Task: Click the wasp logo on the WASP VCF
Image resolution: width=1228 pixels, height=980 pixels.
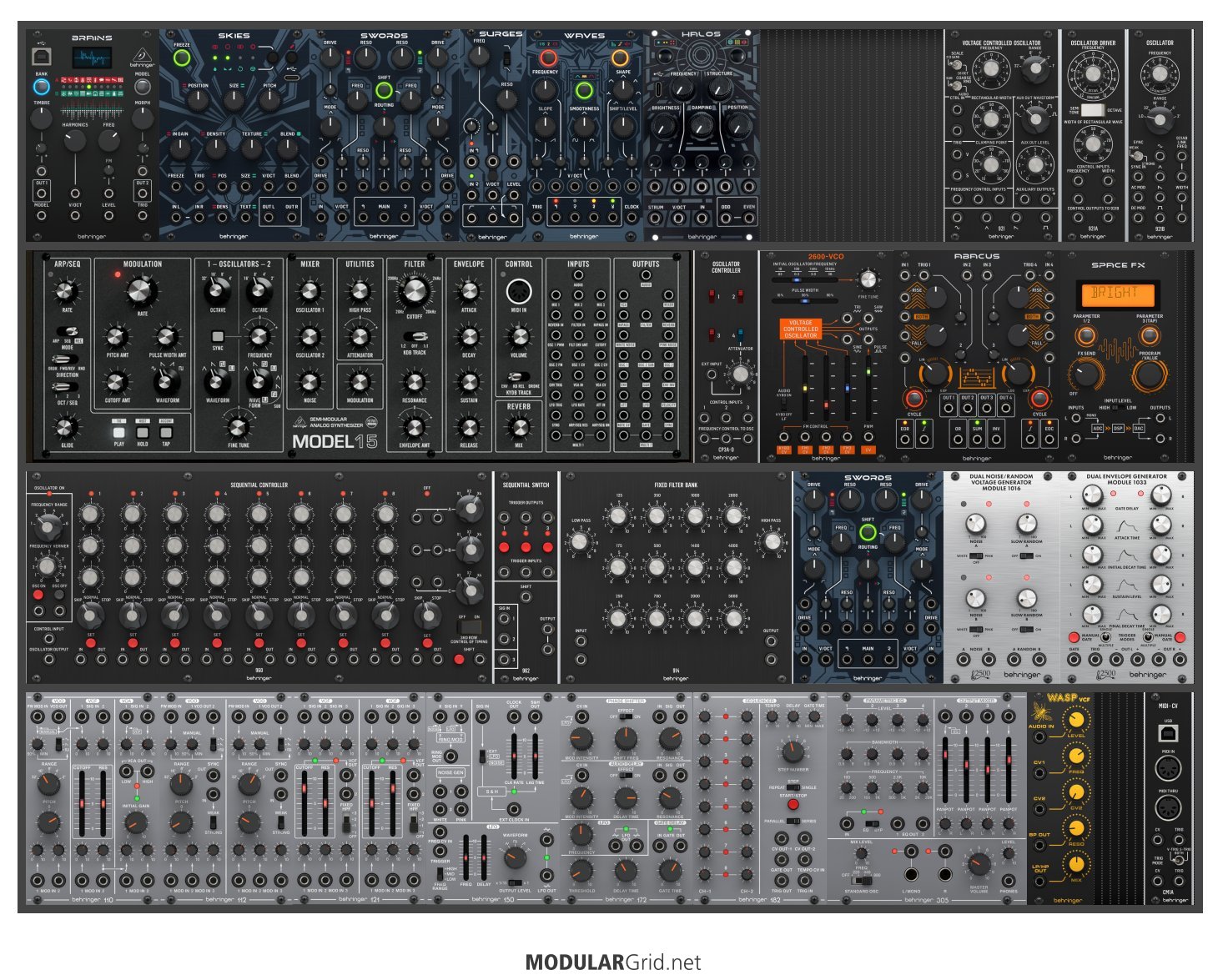Action: pyautogui.click(x=1042, y=713)
